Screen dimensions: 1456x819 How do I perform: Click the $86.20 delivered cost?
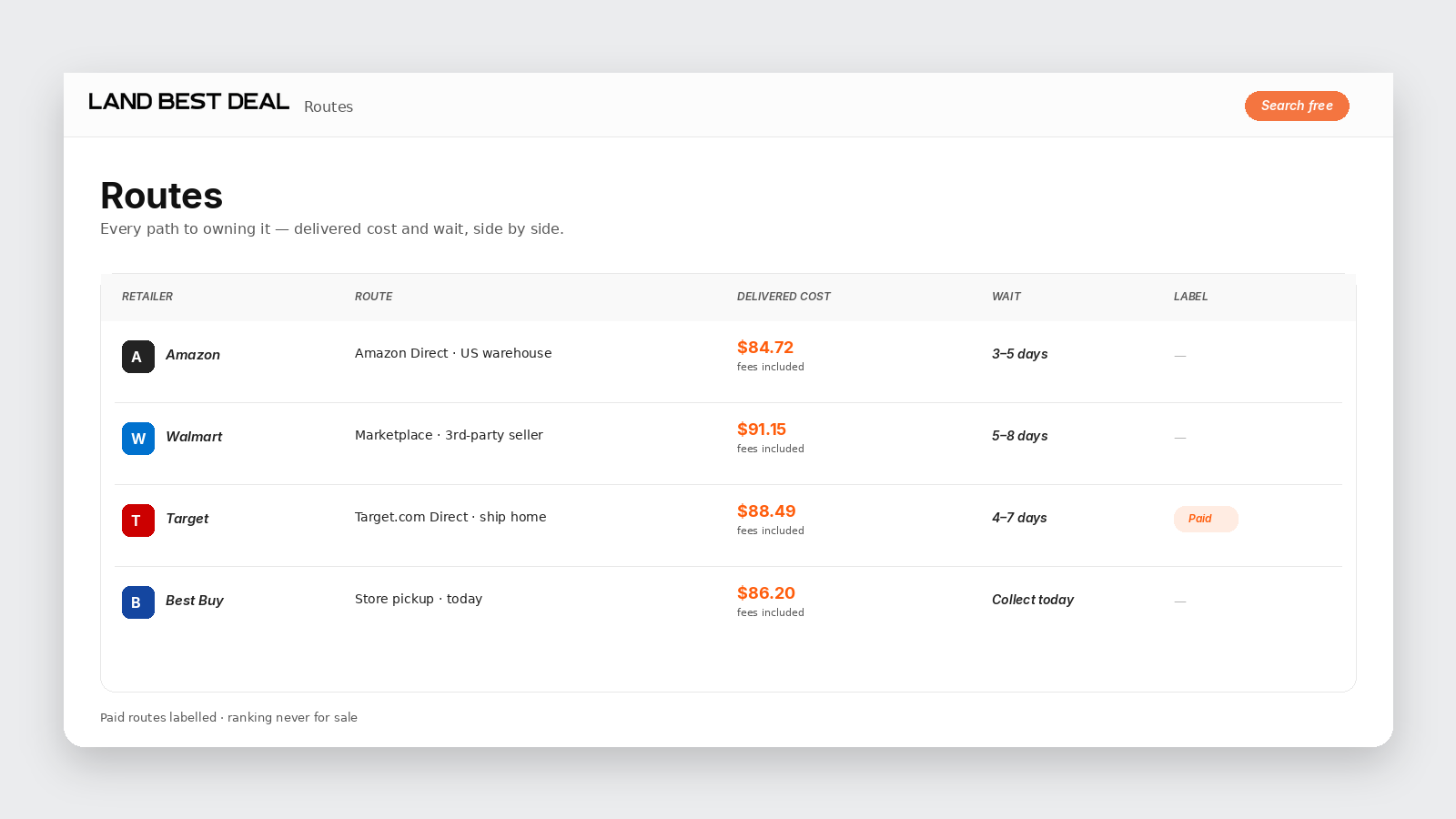pos(766,593)
